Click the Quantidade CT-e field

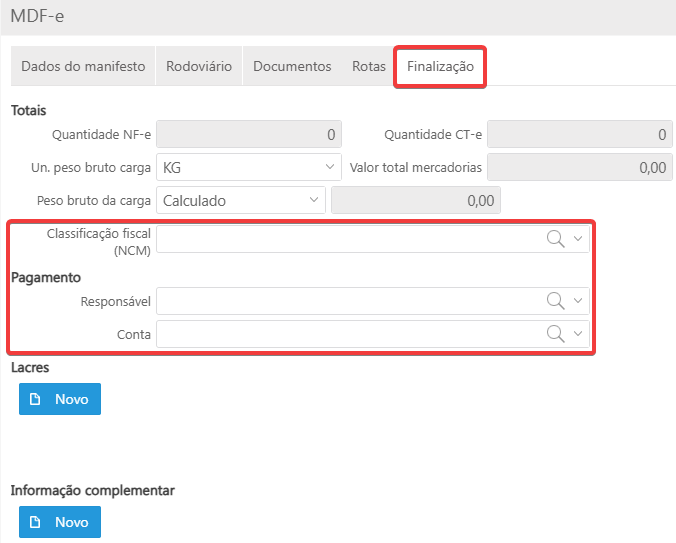579,134
